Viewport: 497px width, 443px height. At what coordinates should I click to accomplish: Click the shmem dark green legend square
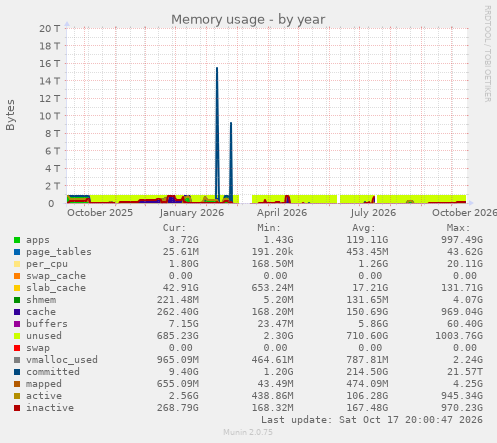pyautogui.click(x=17, y=300)
